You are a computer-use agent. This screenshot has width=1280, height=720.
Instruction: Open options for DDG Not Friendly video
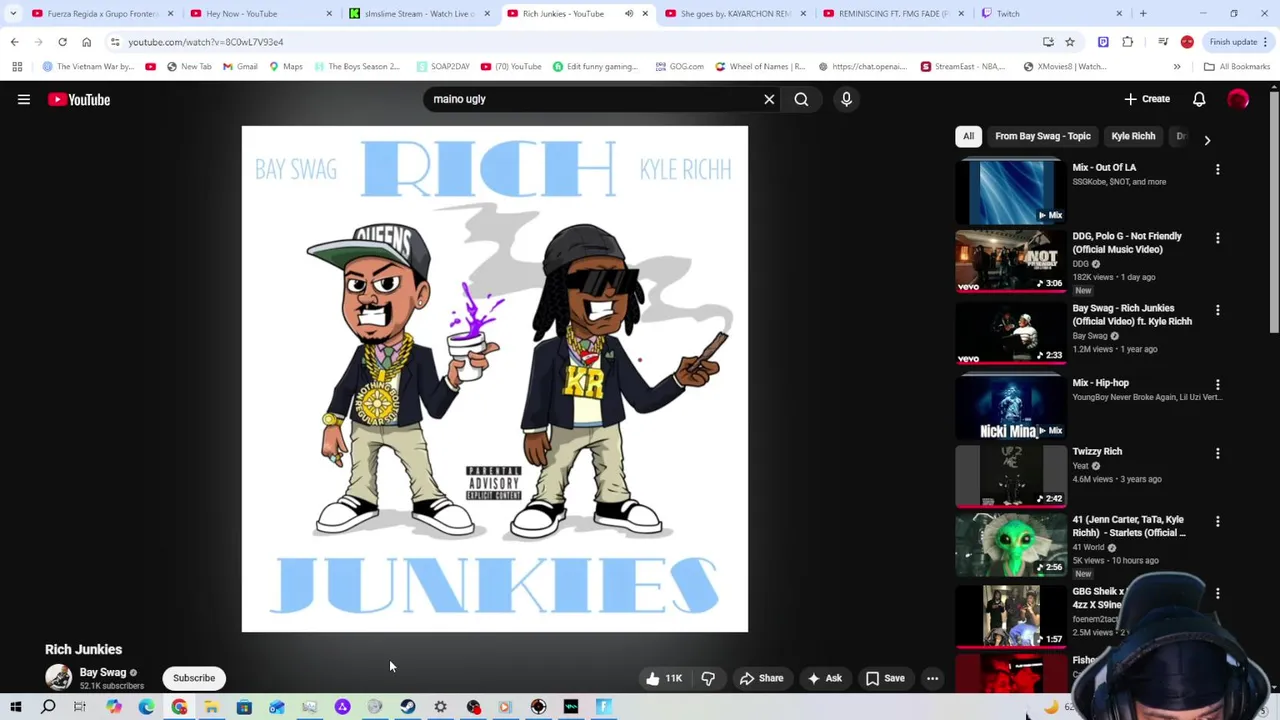pyautogui.click(x=1217, y=238)
